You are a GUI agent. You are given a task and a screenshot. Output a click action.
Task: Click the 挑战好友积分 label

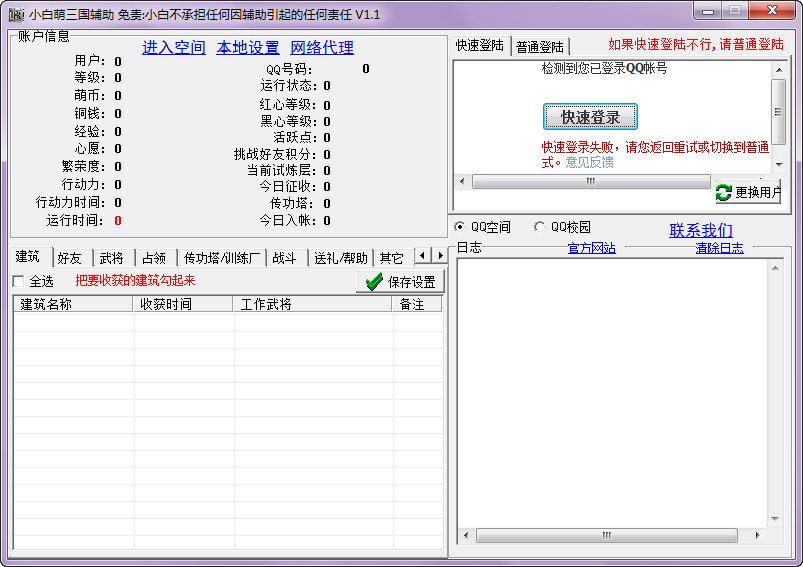pyautogui.click(x=275, y=155)
